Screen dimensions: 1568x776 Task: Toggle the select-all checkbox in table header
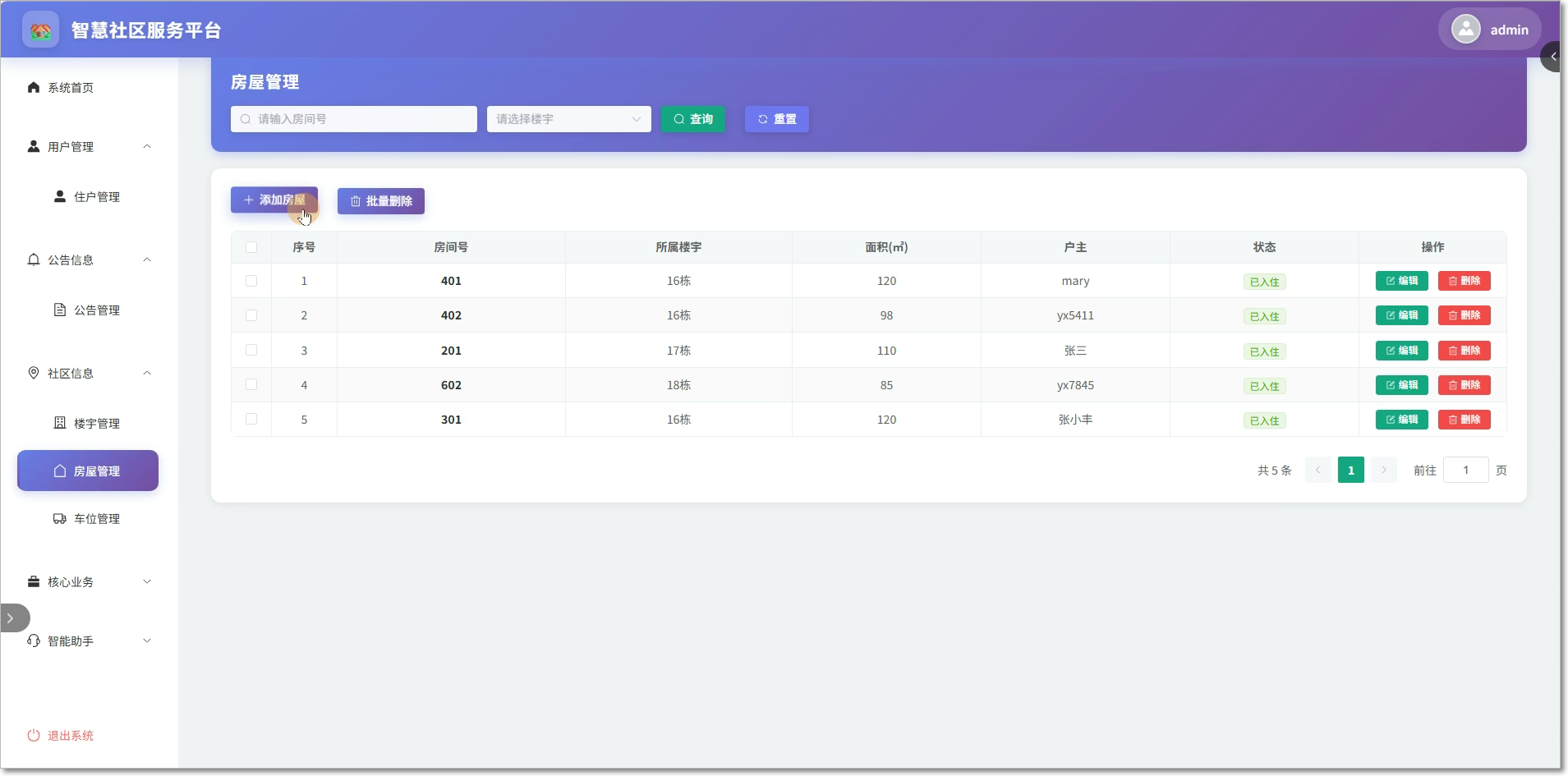pos(251,247)
